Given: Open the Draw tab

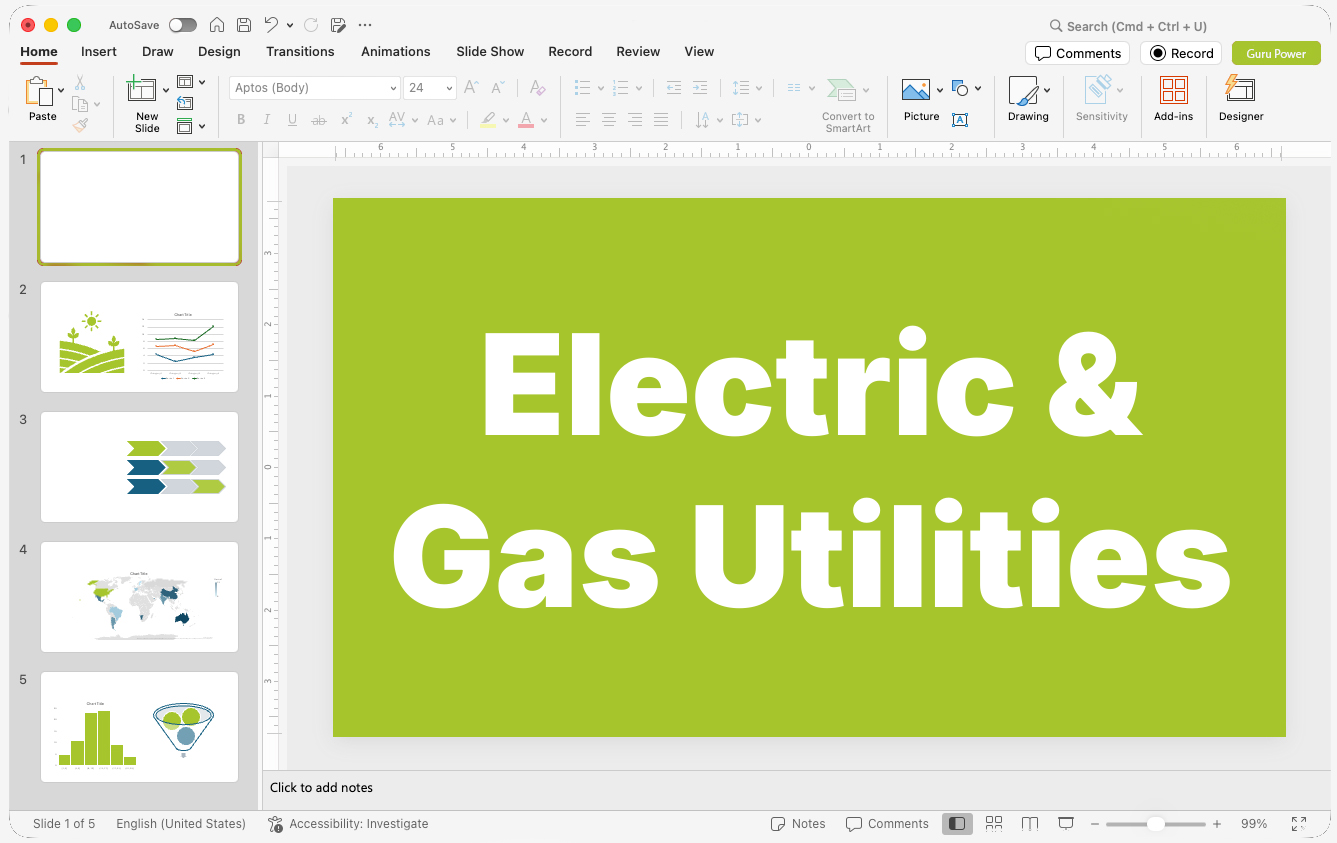Looking at the screenshot, I should pyautogui.click(x=158, y=51).
